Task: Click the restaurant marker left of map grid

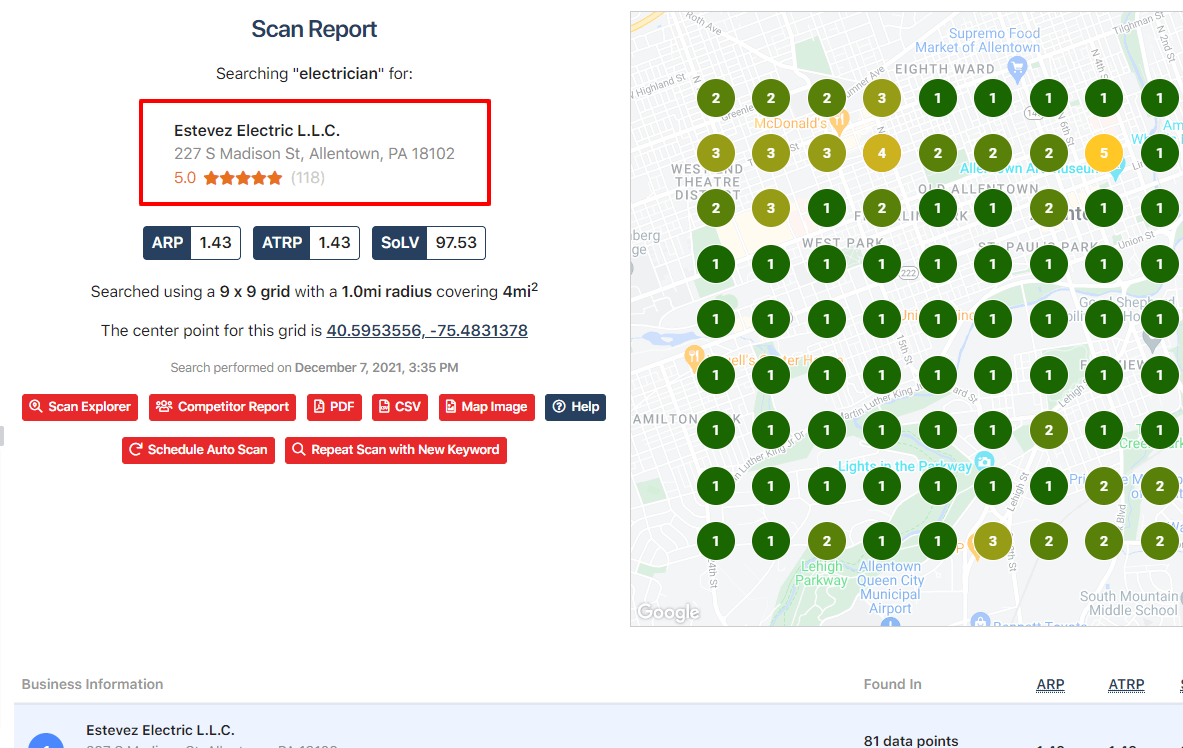Action: [693, 356]
